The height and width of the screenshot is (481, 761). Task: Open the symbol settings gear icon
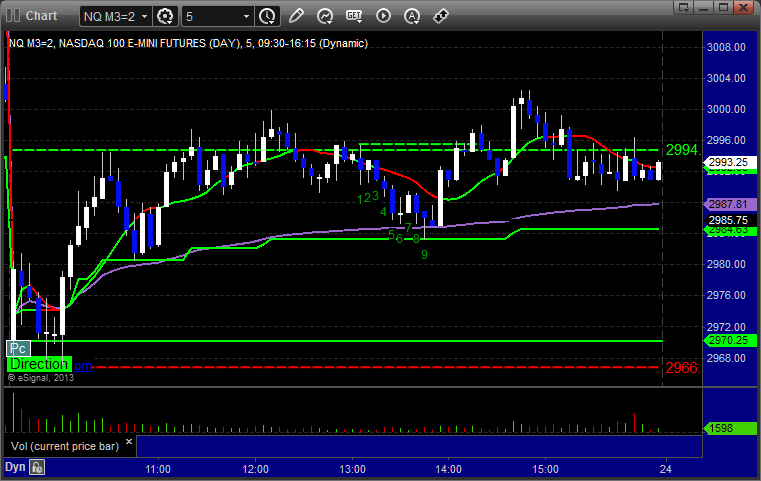166,16
